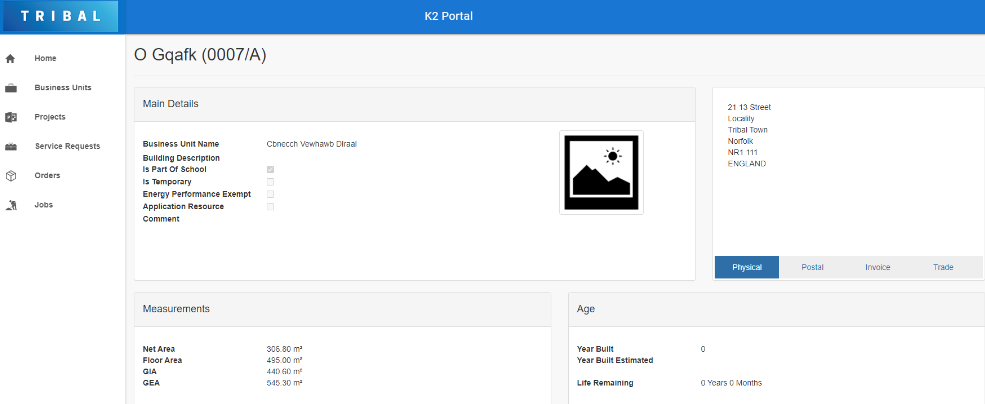Click the Jobs worker icon
This screenshot has width=985, height=404.
pos(11,205)
